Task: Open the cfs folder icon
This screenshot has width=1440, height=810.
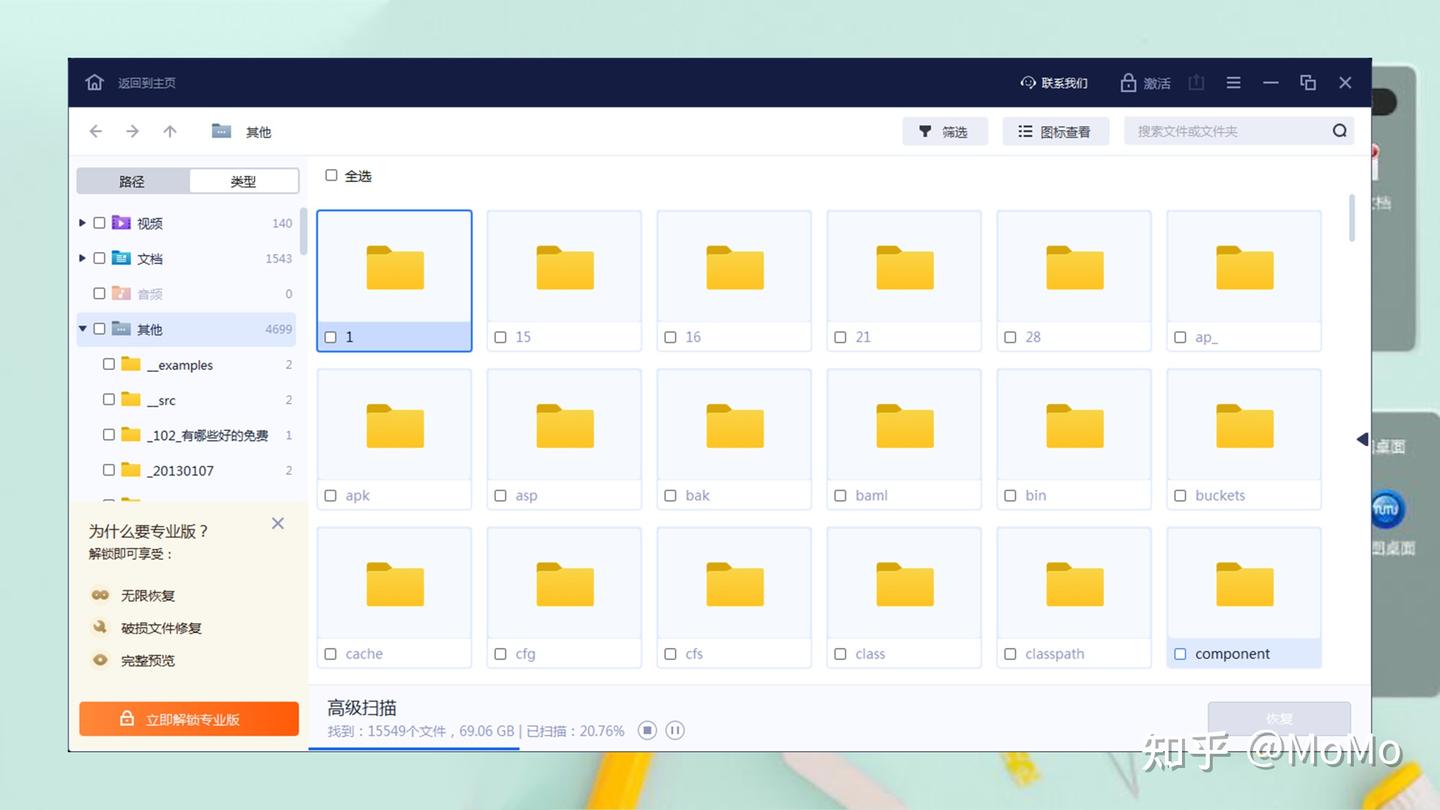Action: [x=734, y=584]
